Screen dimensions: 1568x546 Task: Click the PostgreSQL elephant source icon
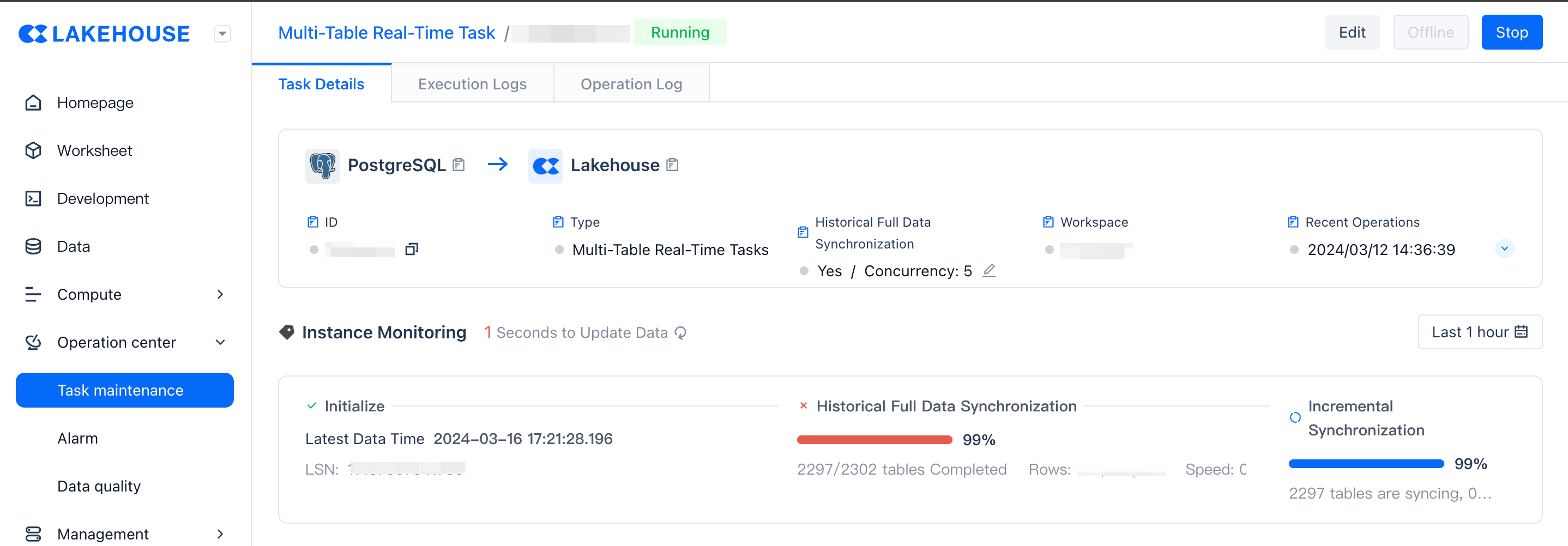coord(323,166)
